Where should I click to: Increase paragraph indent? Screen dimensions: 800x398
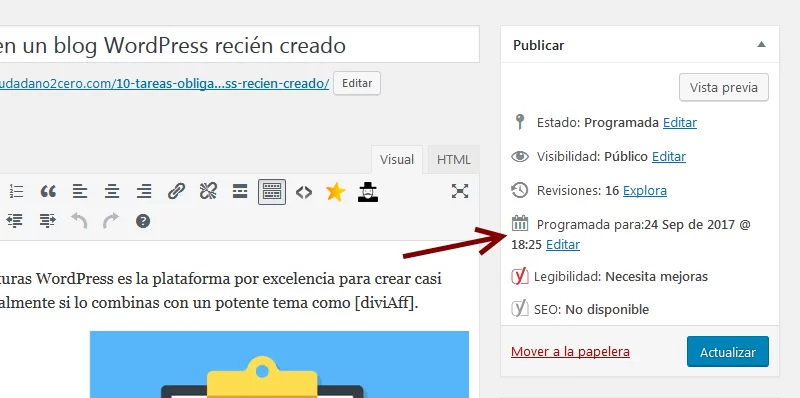(48, 221)
